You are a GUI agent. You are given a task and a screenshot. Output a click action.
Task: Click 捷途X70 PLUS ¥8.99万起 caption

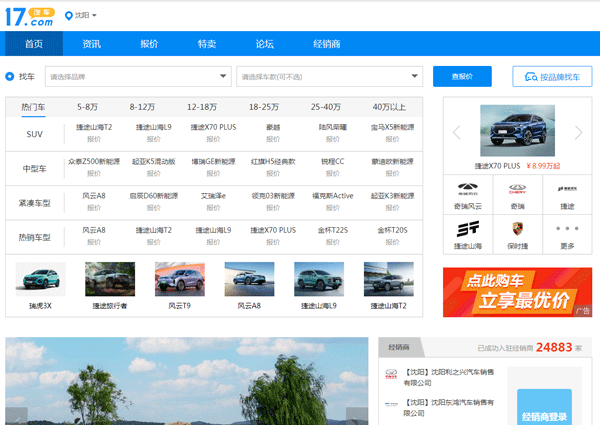pyautogui.click(x=517, y=166)
